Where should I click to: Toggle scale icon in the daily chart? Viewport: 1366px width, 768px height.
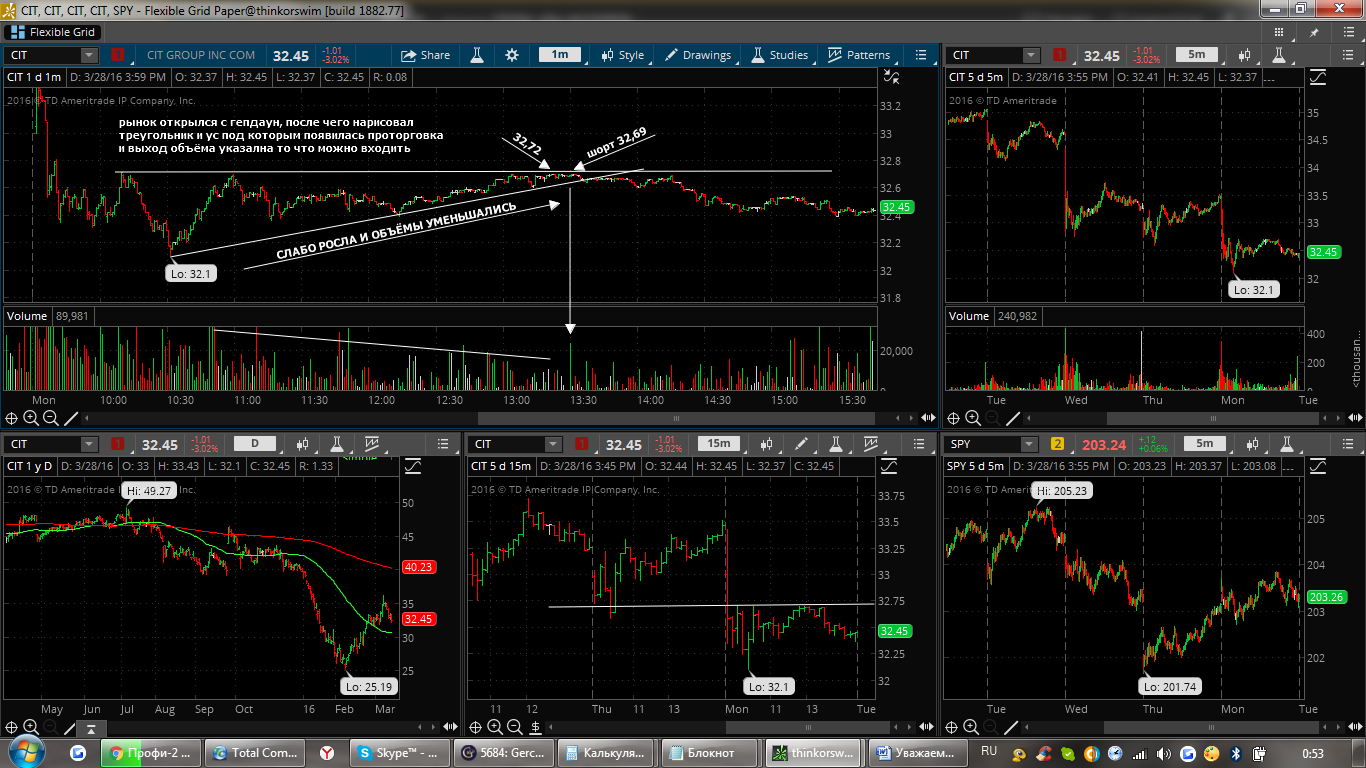point(412,466)
